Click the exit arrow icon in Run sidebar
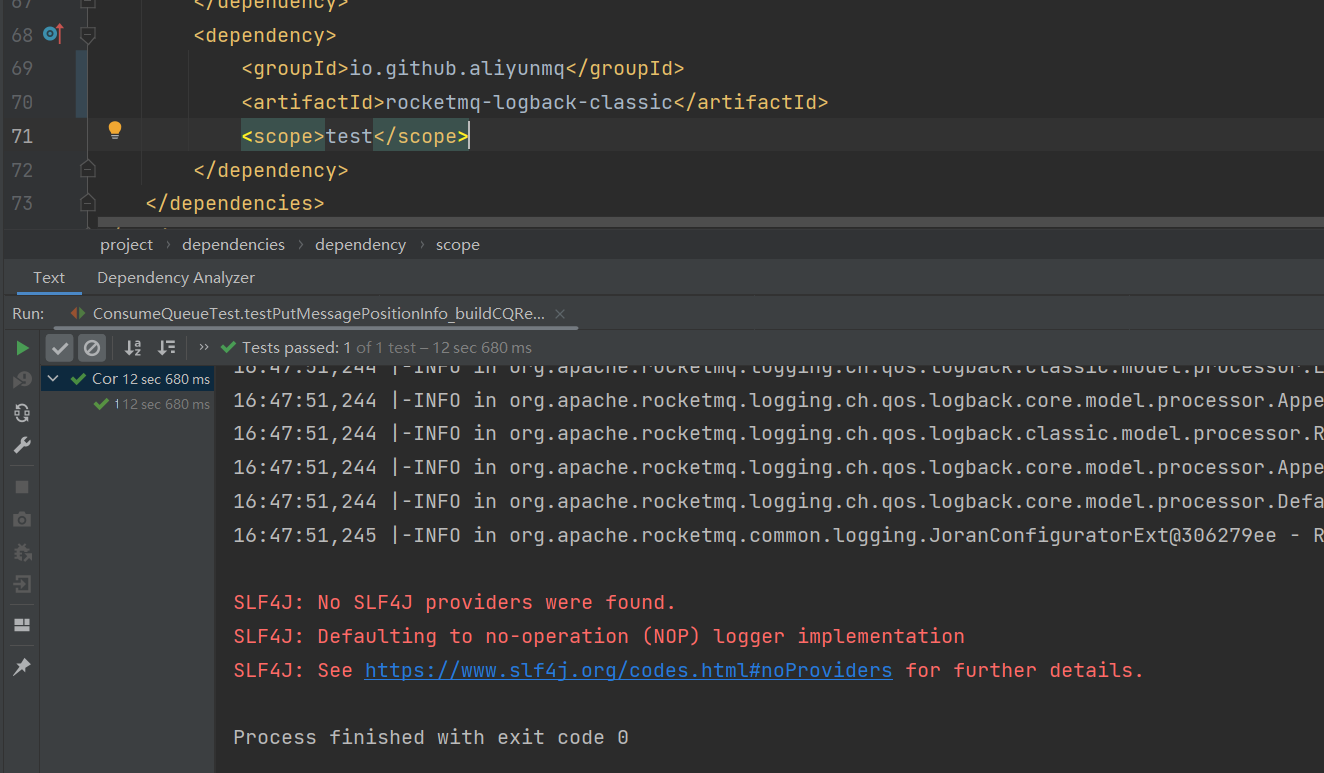The height and width of the screenshot is (773, 1324). [x=22, y=584]
